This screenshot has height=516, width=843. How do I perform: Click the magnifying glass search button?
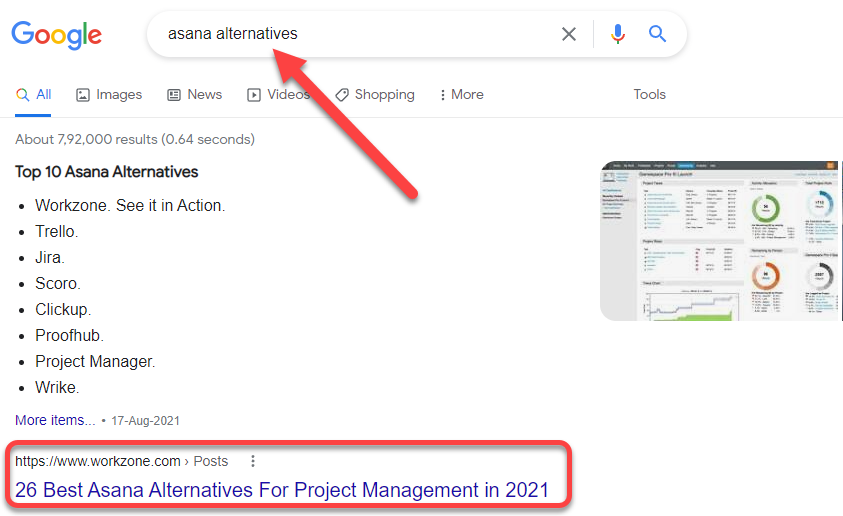(657, 34)
